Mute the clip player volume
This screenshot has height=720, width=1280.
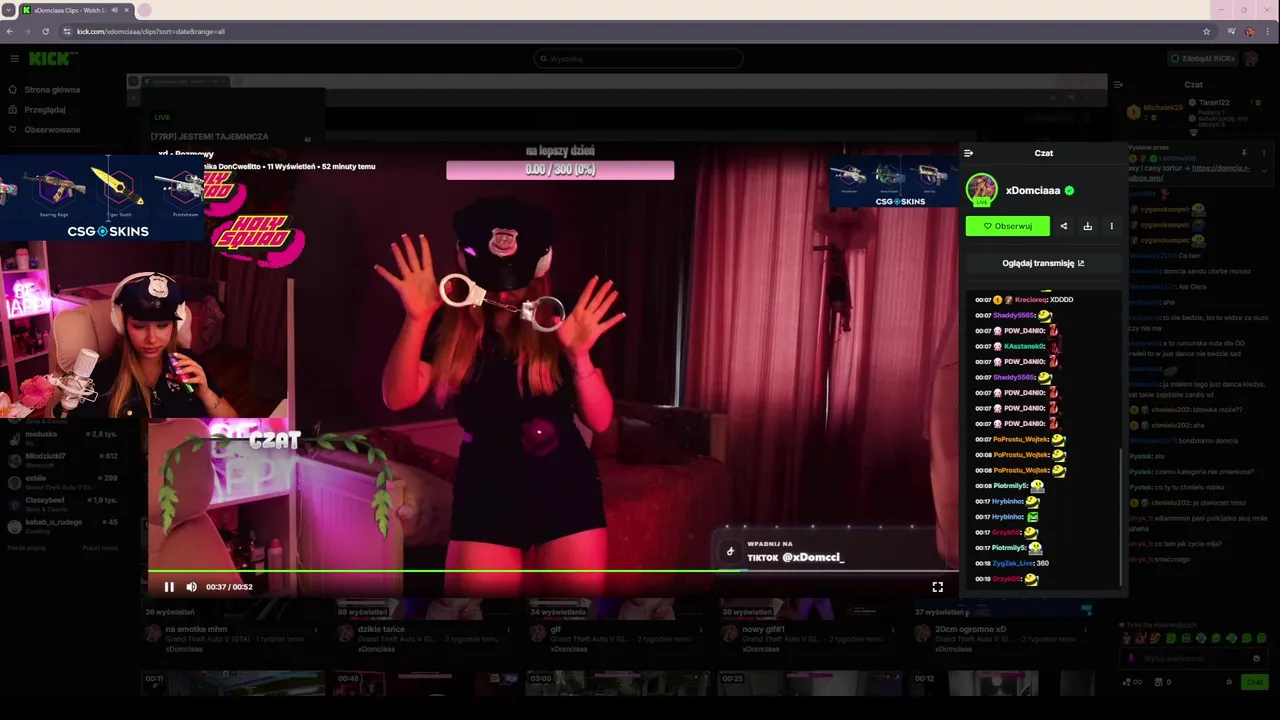point(191,587)
